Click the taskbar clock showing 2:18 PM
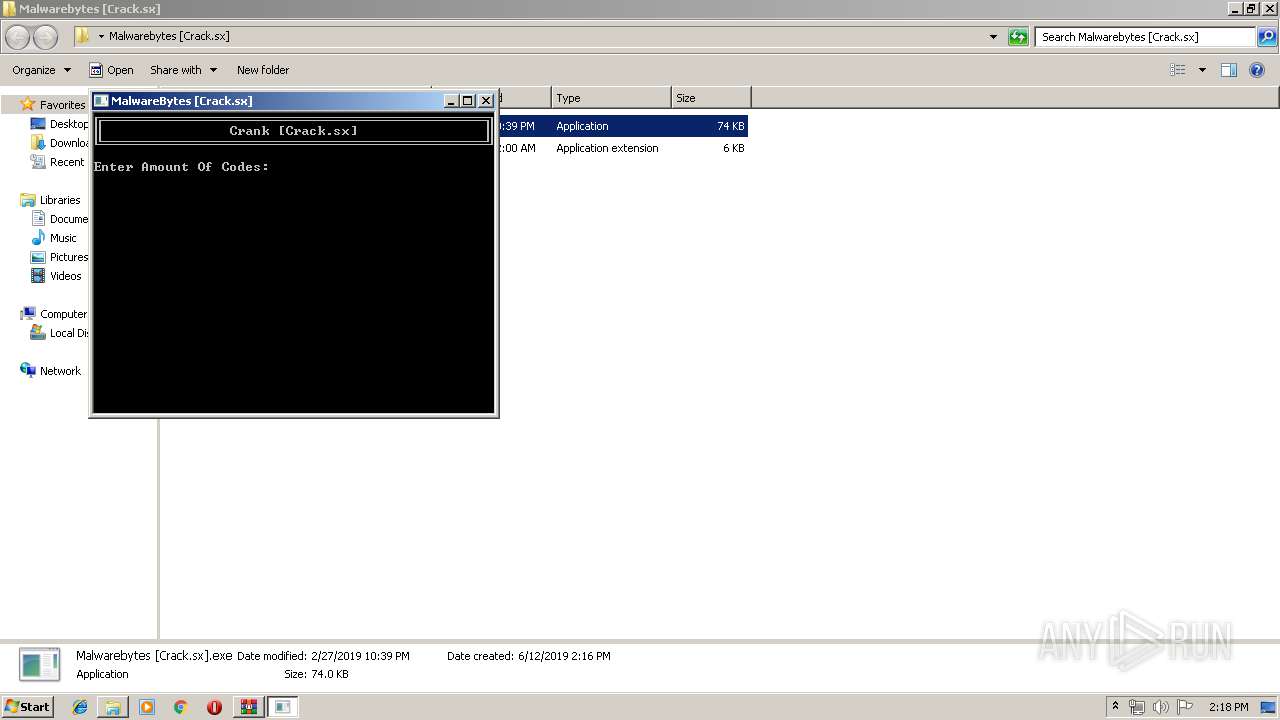Viewport: 1280px width, 720px height. [1228, 707]
